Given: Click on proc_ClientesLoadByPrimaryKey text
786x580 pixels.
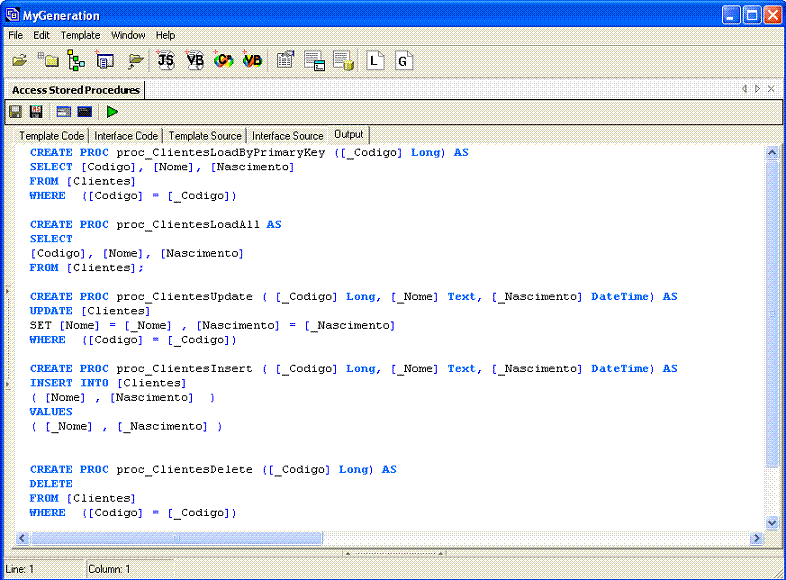Looking at the screenshot, I should pyautogui.click(x=221, y=152).
